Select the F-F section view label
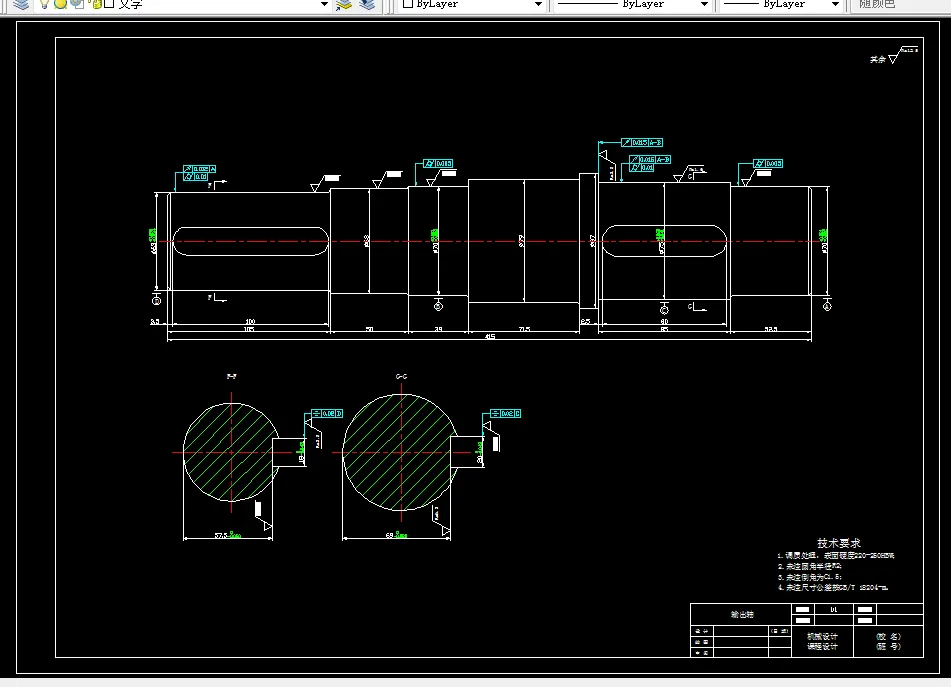Viewport: 951px width, 687px height. tap(232, 377)
